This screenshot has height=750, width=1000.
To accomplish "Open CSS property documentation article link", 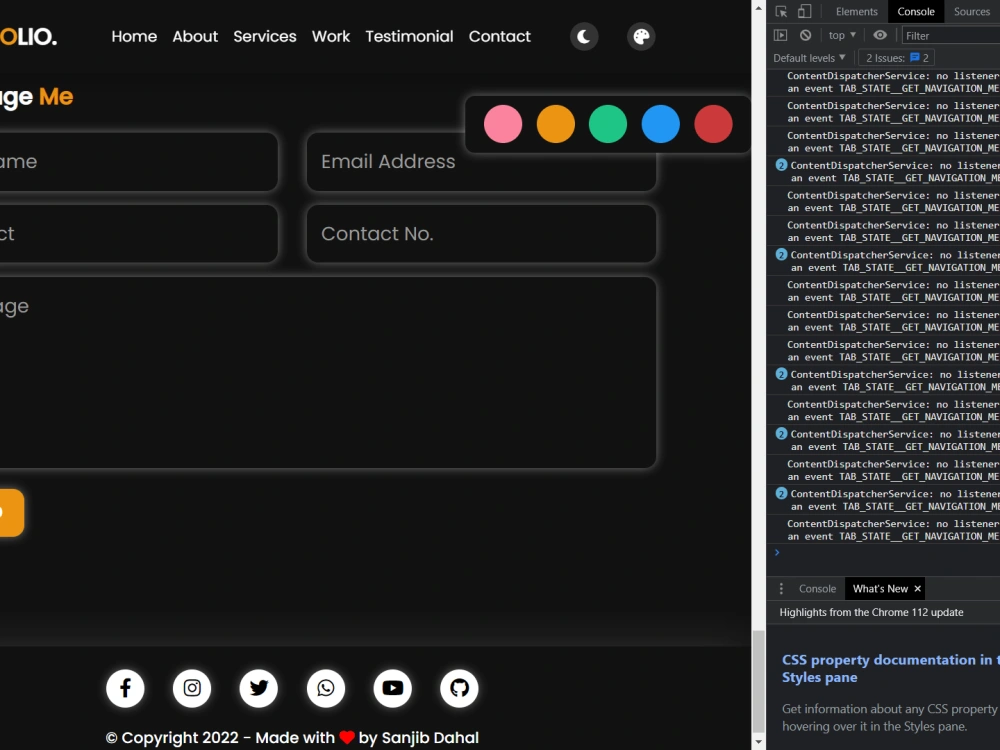I will 890,668.
